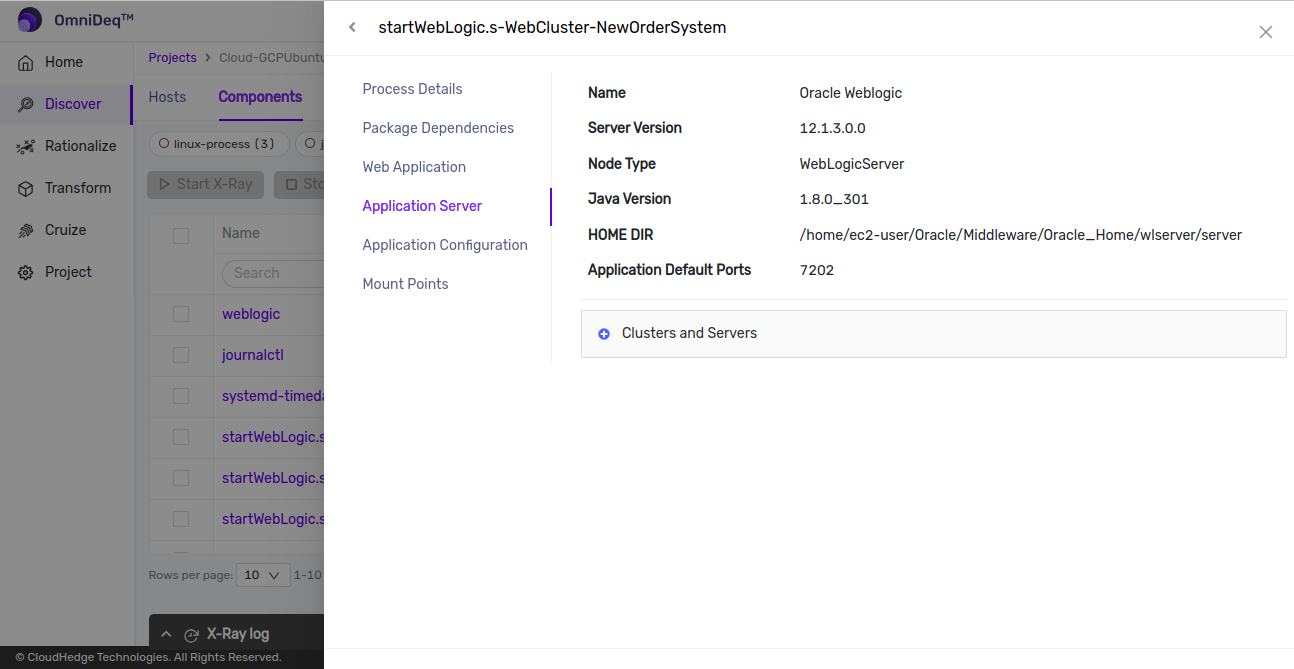Open Web Application section
Image resolution: width=1294 pixels, height=669 pixels.
[x=414, y=167]
